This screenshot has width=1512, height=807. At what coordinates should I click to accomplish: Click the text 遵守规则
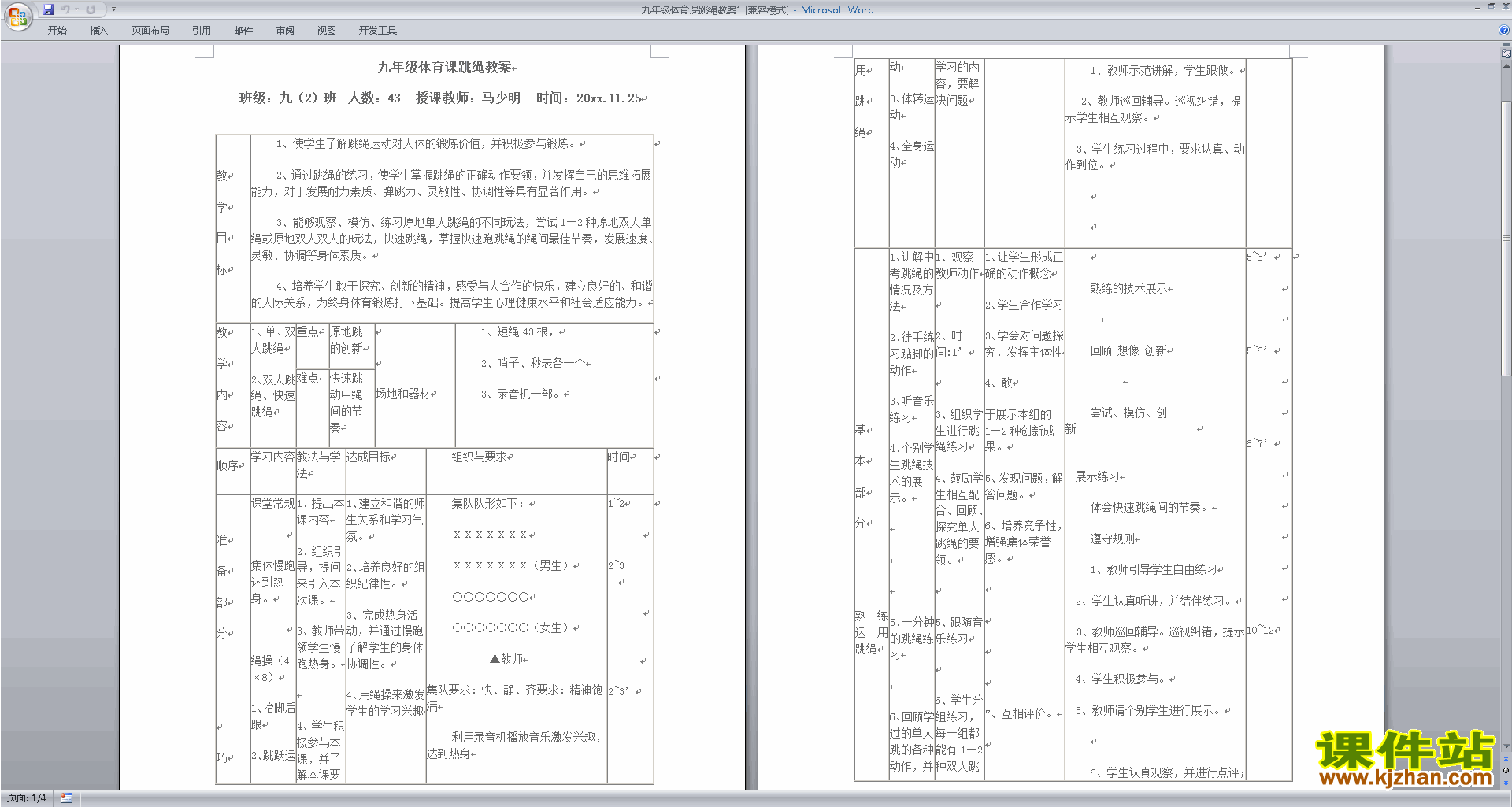[x=1113, y=539]
